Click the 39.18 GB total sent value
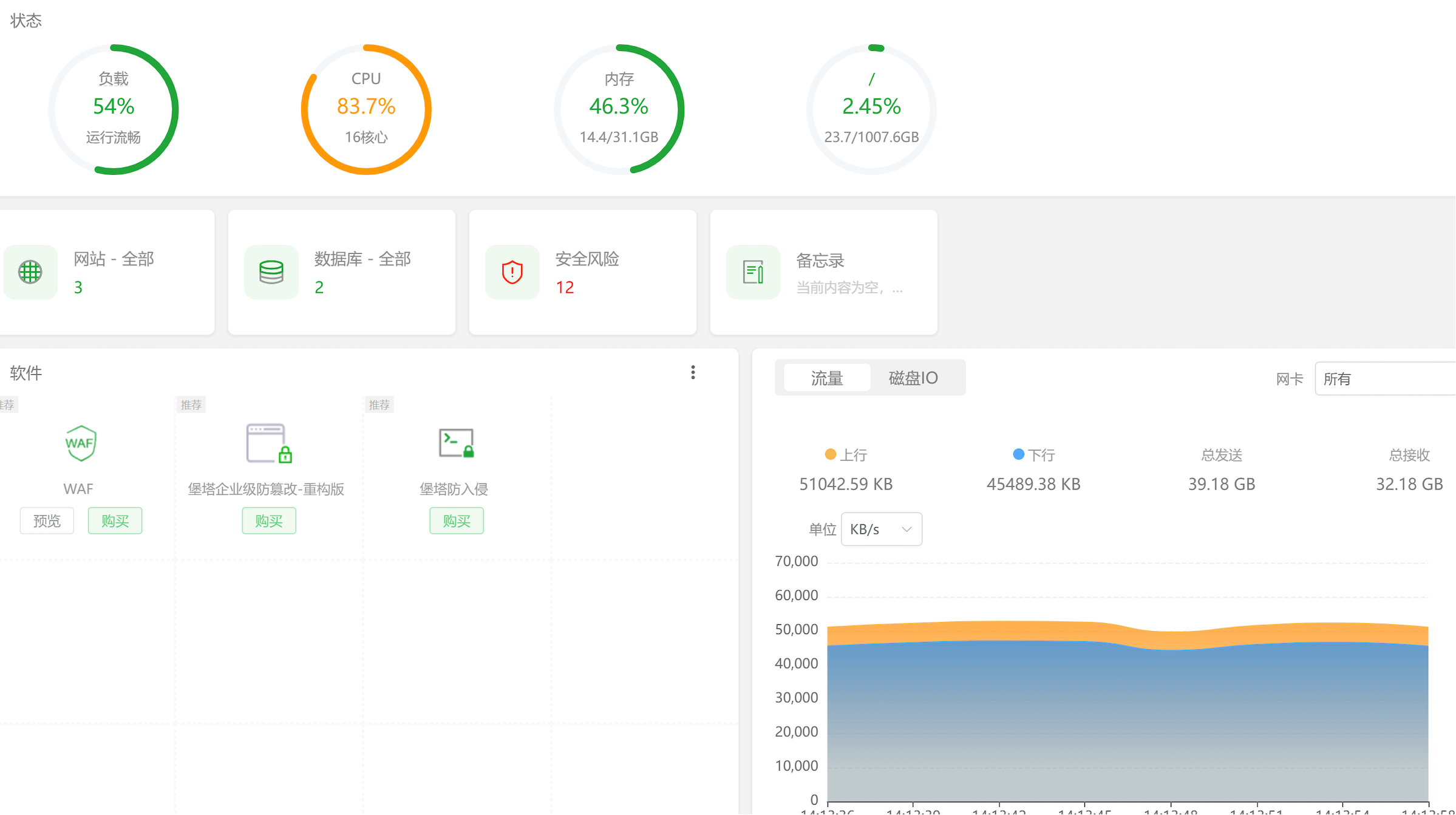 pos(1222,485)
